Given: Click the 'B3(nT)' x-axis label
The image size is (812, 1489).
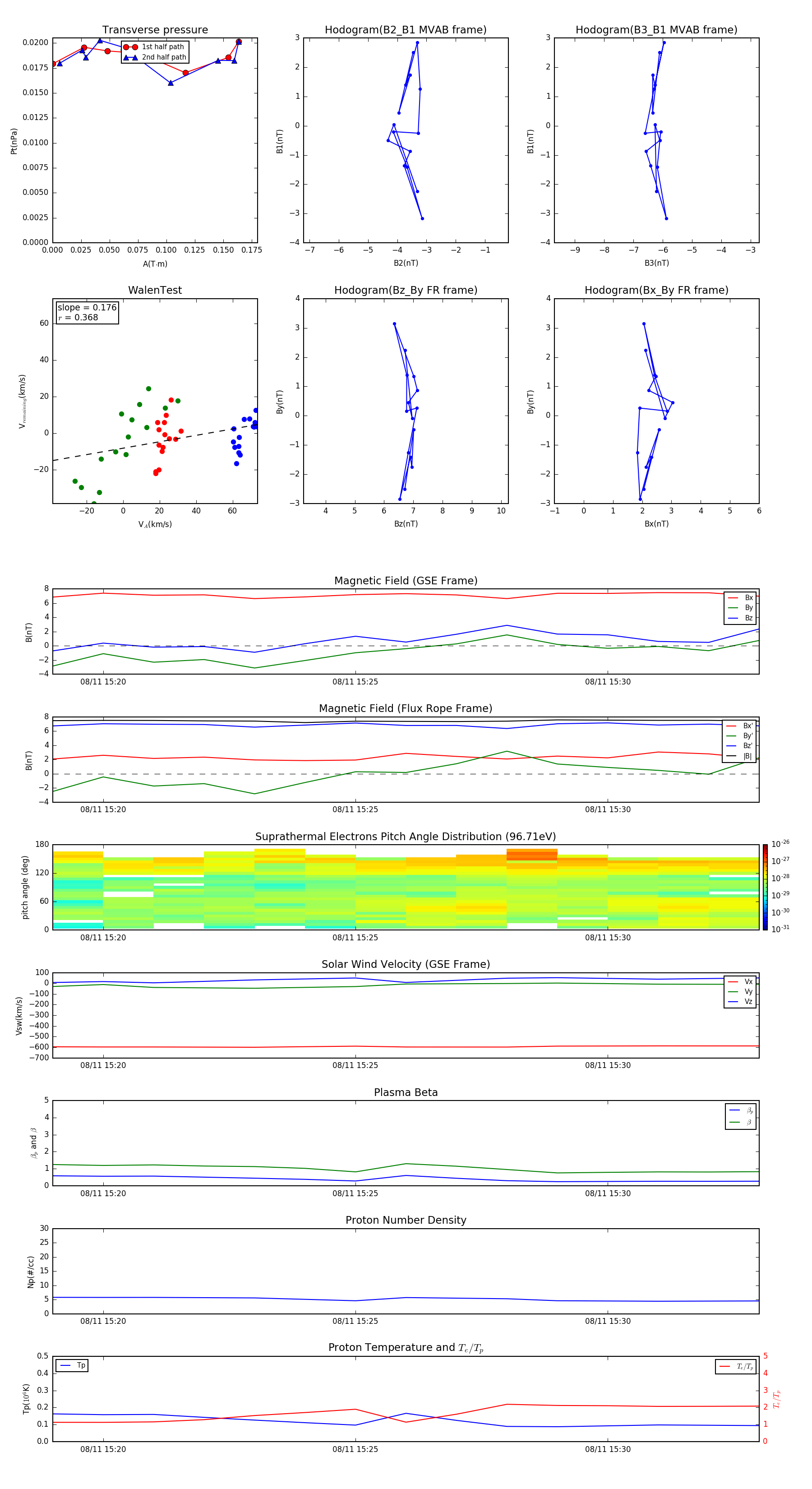Looking at the screenshot, I should point(656,263).
